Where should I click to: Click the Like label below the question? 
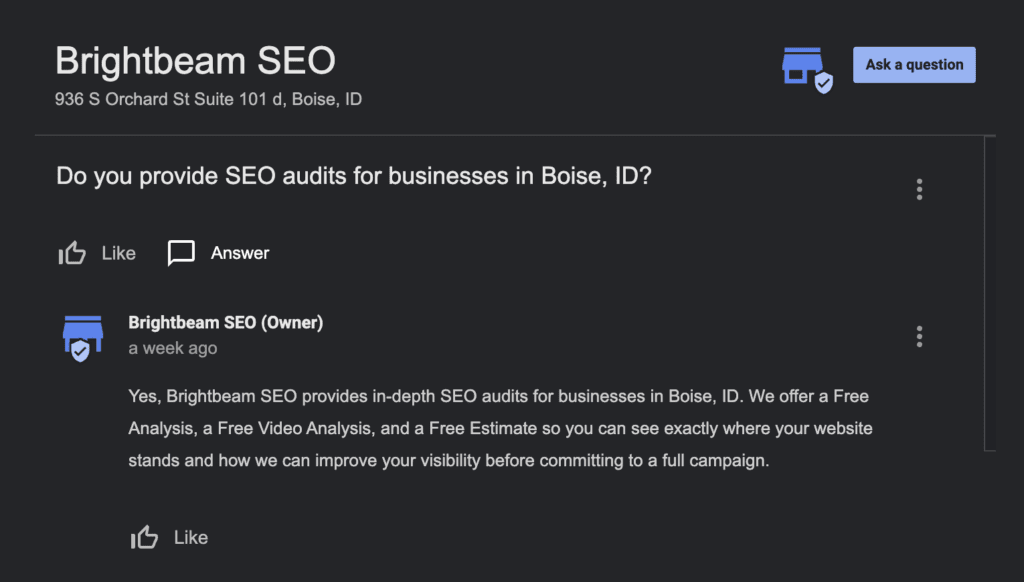[x=118, y=253]
